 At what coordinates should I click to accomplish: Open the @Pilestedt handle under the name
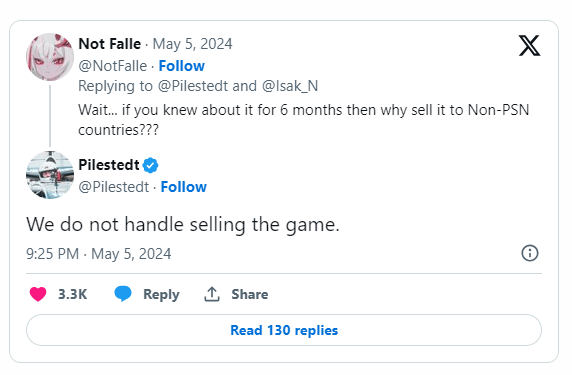pyautogui.click(x=114, y=187)
